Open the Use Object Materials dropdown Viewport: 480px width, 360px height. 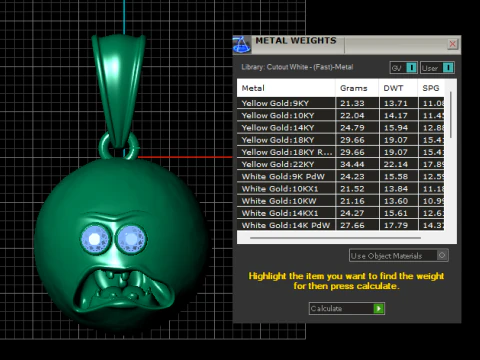[x=399, y=256]
